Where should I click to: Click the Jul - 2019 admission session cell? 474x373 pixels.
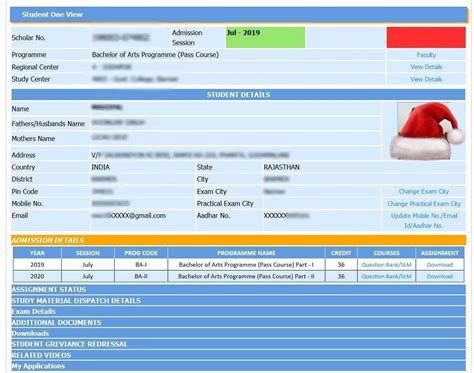point(265,37)
